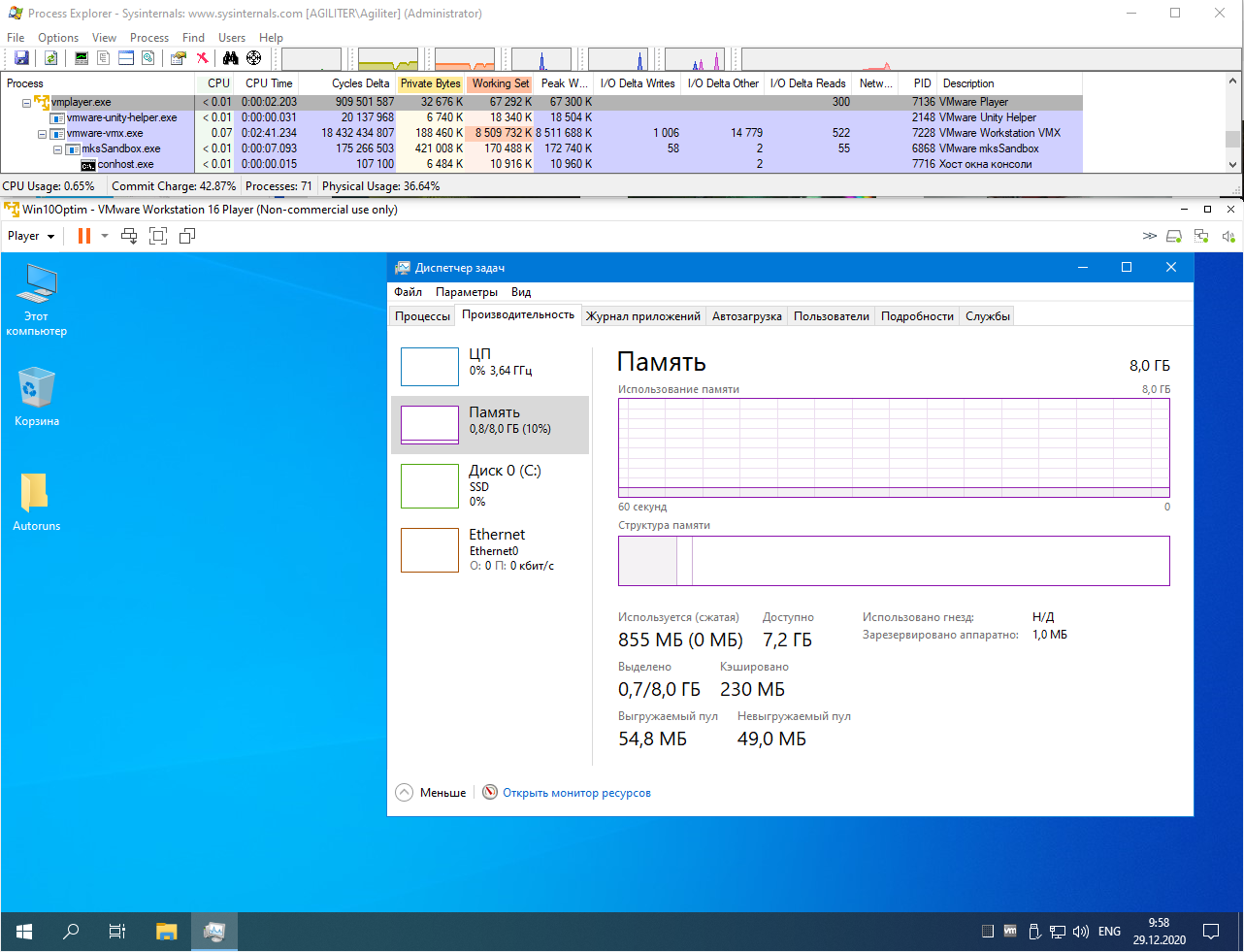The width and height of the screenshot is (1244, 952).
Task: Switch to the Подробности tab
Action: [x=917, y=315]
